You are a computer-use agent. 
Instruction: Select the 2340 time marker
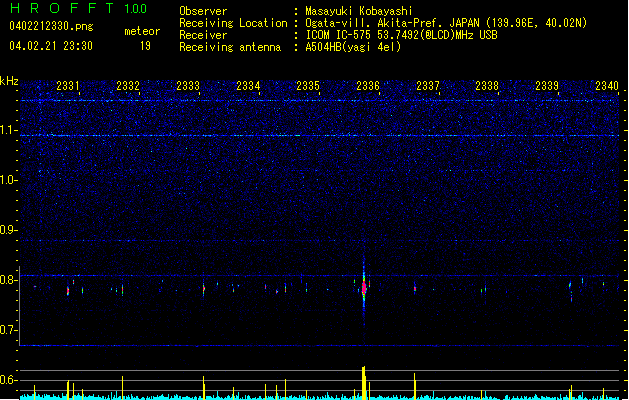point(607,86)
